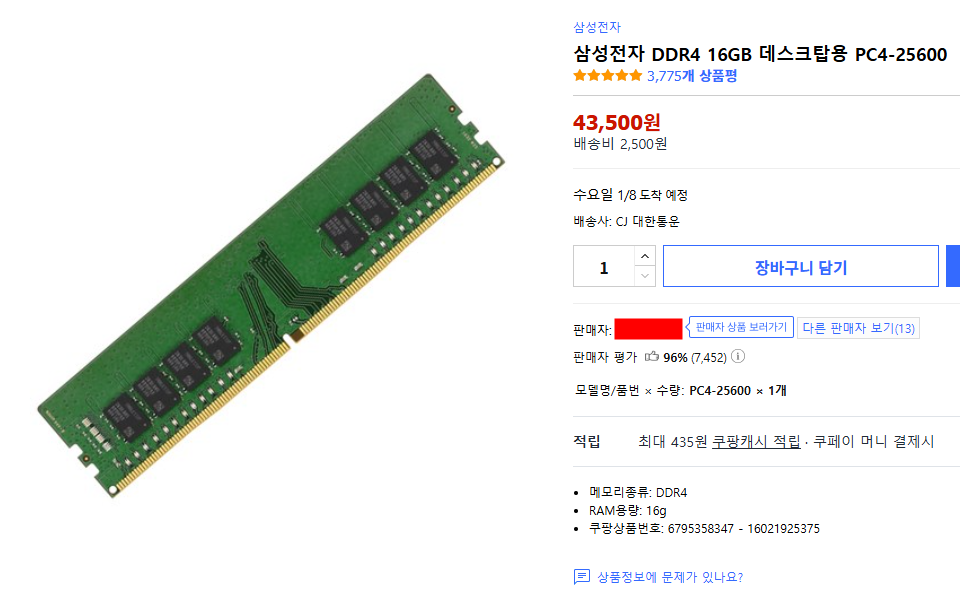Open 판매자 상품 보러가기 link

point(741,328)
